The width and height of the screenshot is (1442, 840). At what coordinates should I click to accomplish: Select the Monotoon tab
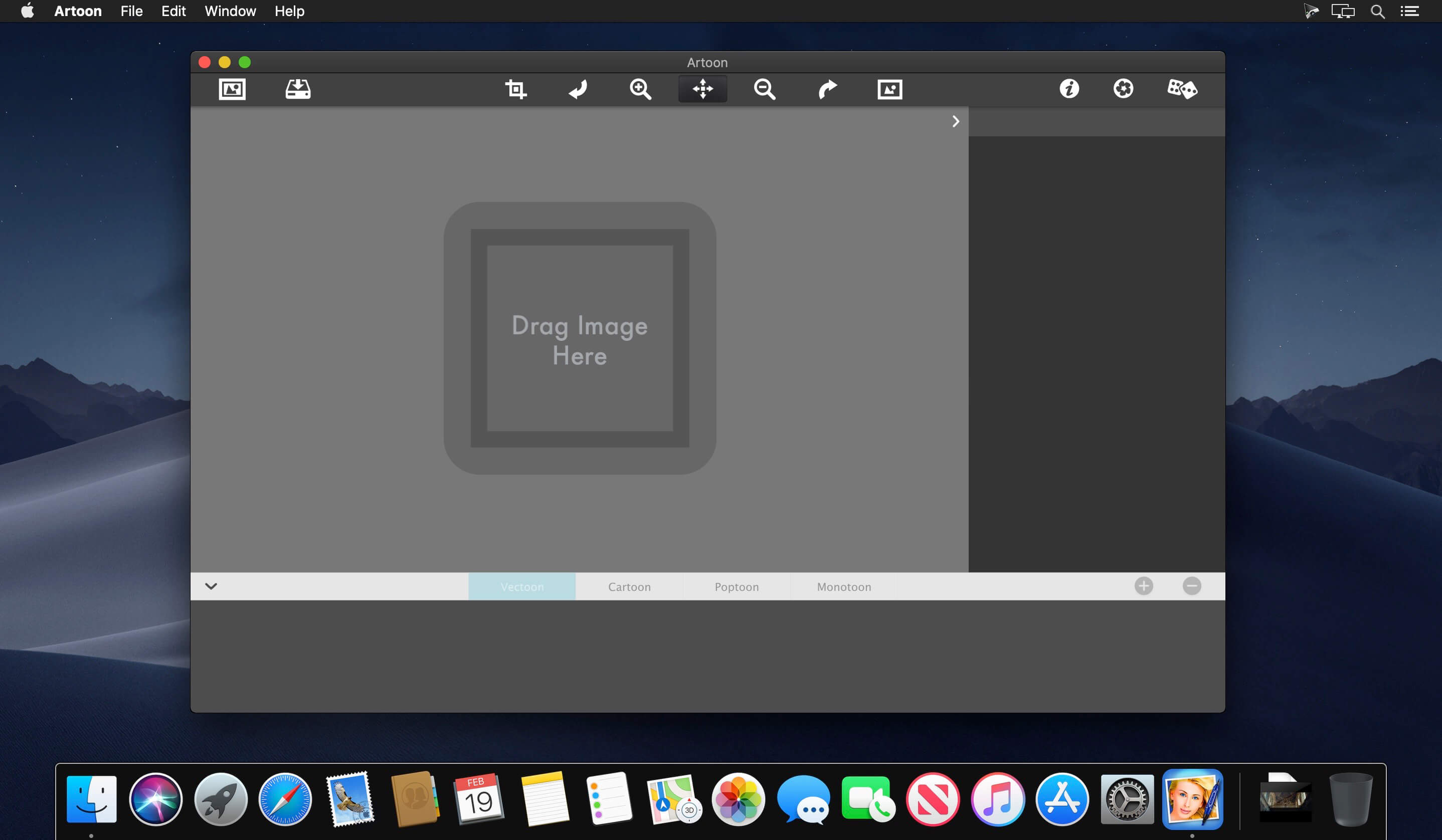click(844, 587)
